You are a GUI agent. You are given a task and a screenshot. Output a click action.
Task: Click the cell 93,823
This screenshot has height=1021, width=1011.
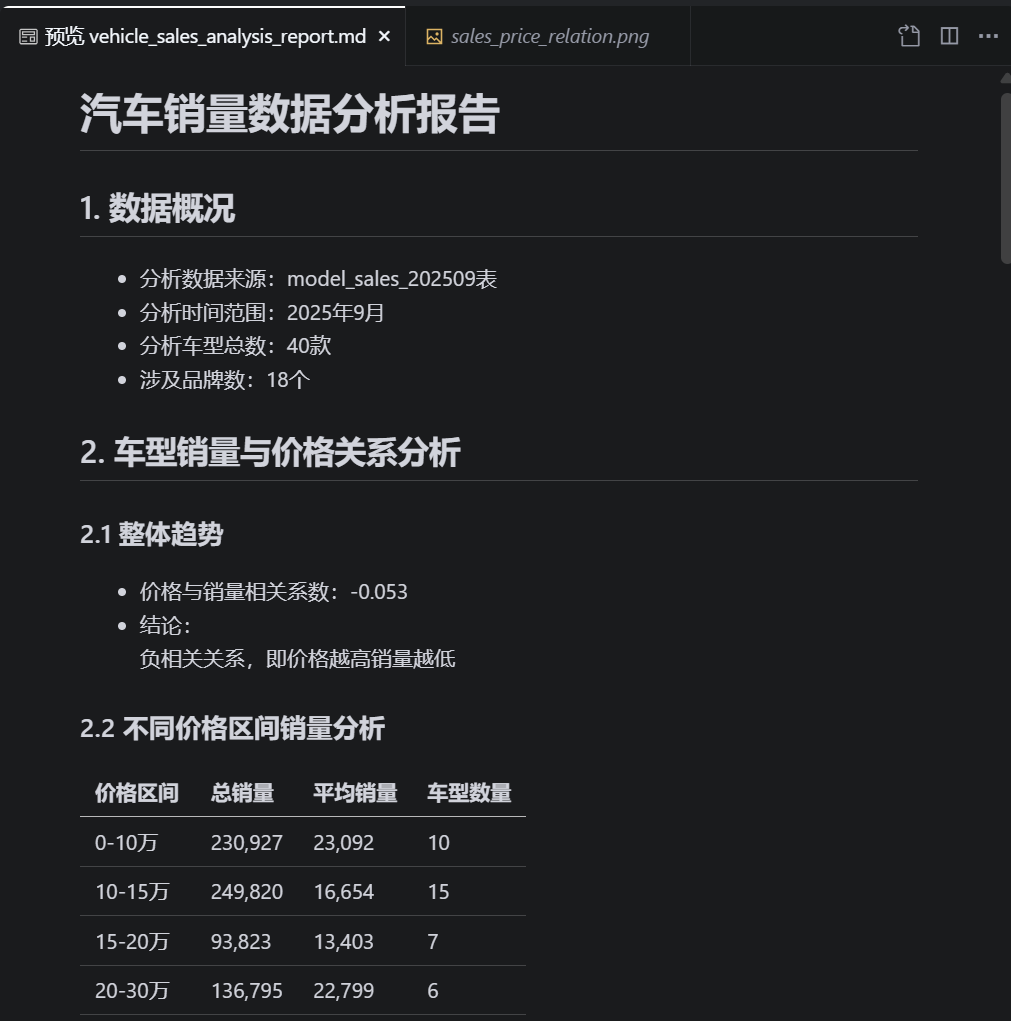[x=241, y=942]
